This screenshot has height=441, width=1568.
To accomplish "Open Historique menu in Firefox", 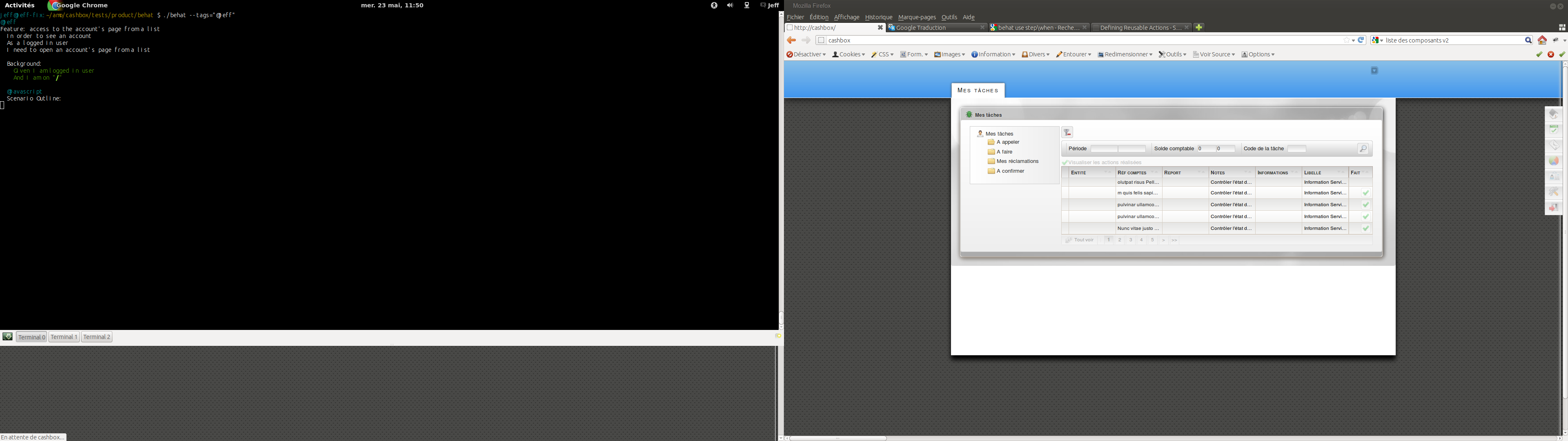I will (x=878, y=18).
